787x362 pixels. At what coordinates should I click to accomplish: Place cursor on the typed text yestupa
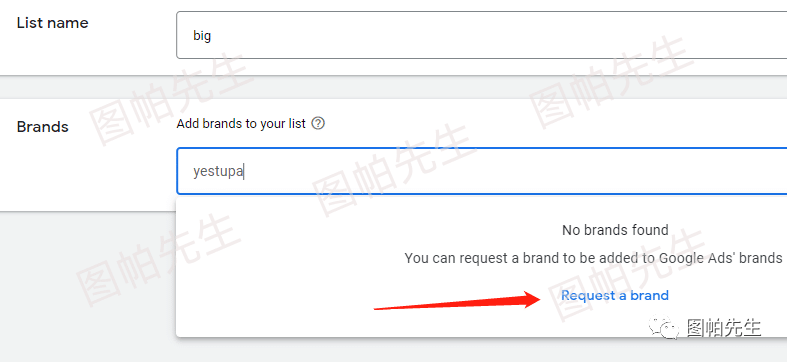[218, 172]
